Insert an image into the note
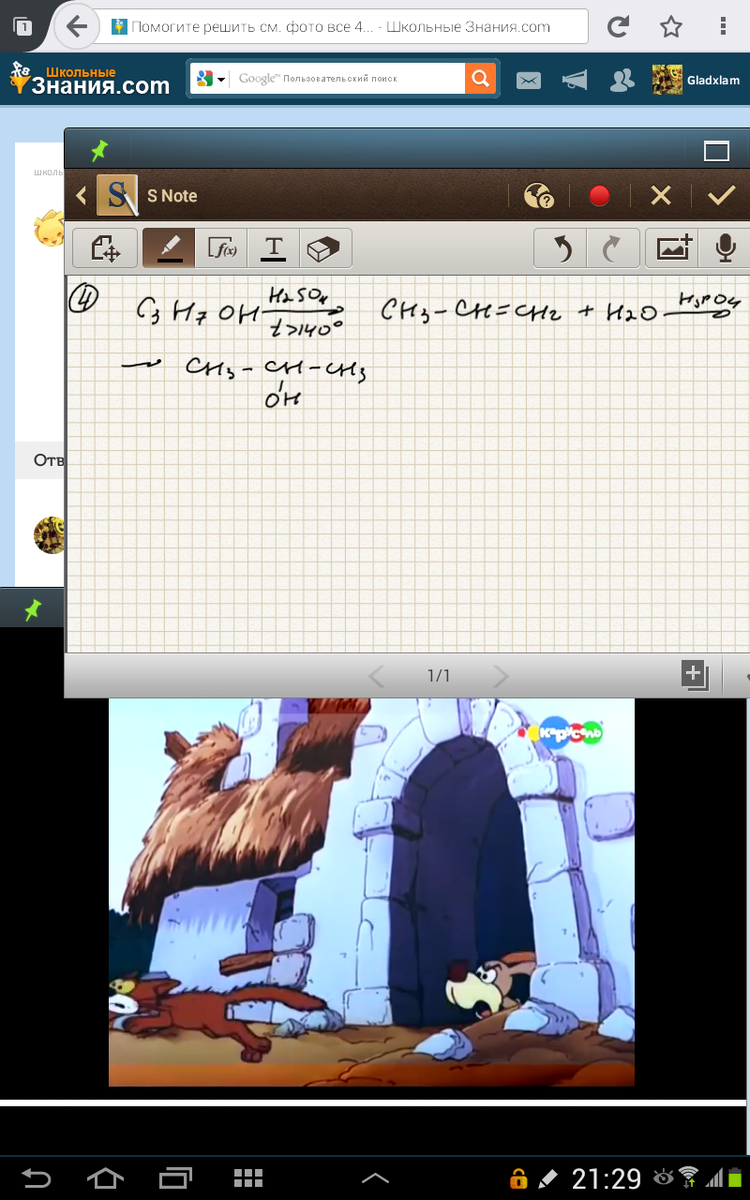750x1200 pixels. click(x=673, y=248)
